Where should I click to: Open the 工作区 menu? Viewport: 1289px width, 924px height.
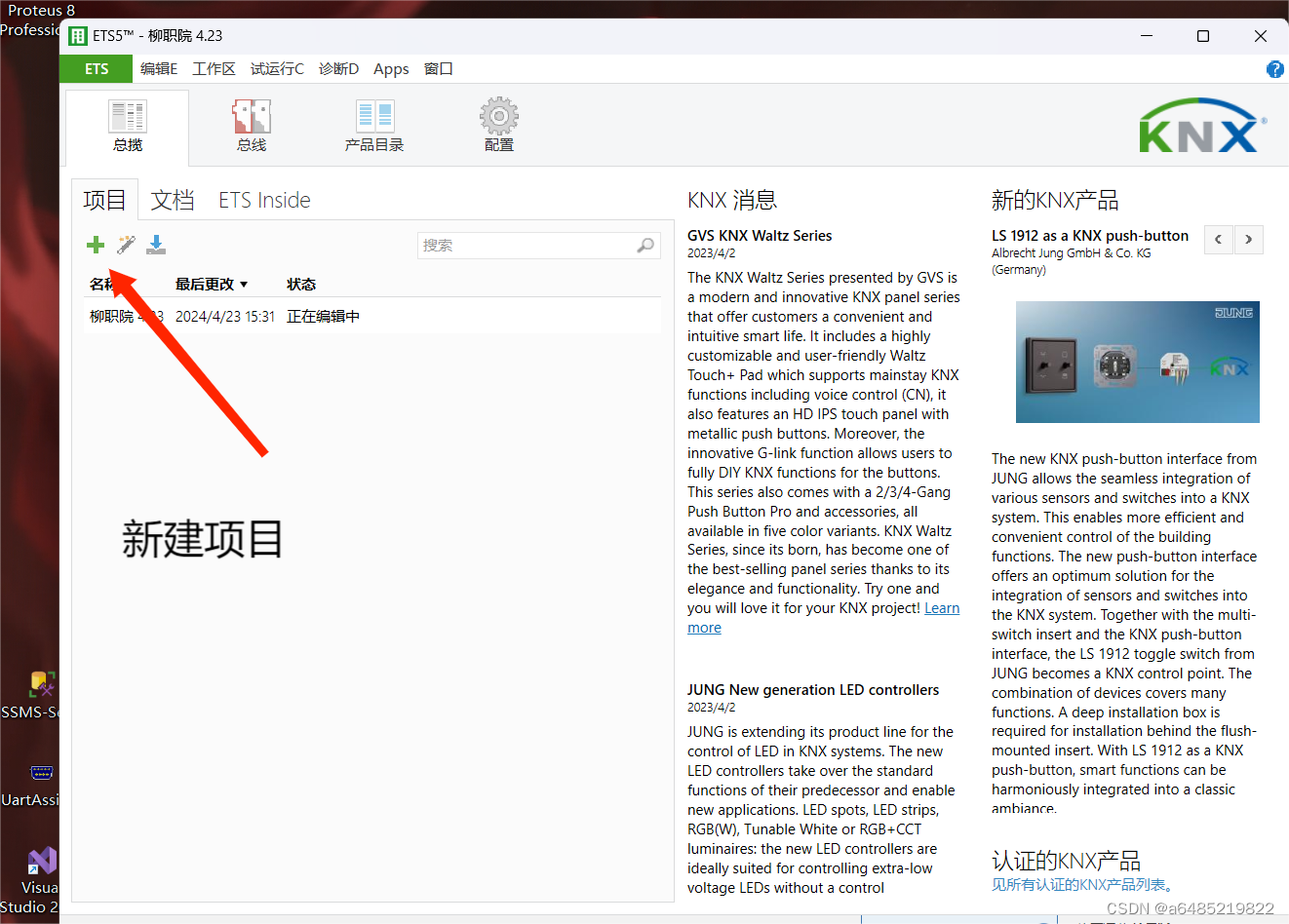click(x=215, y=69)
